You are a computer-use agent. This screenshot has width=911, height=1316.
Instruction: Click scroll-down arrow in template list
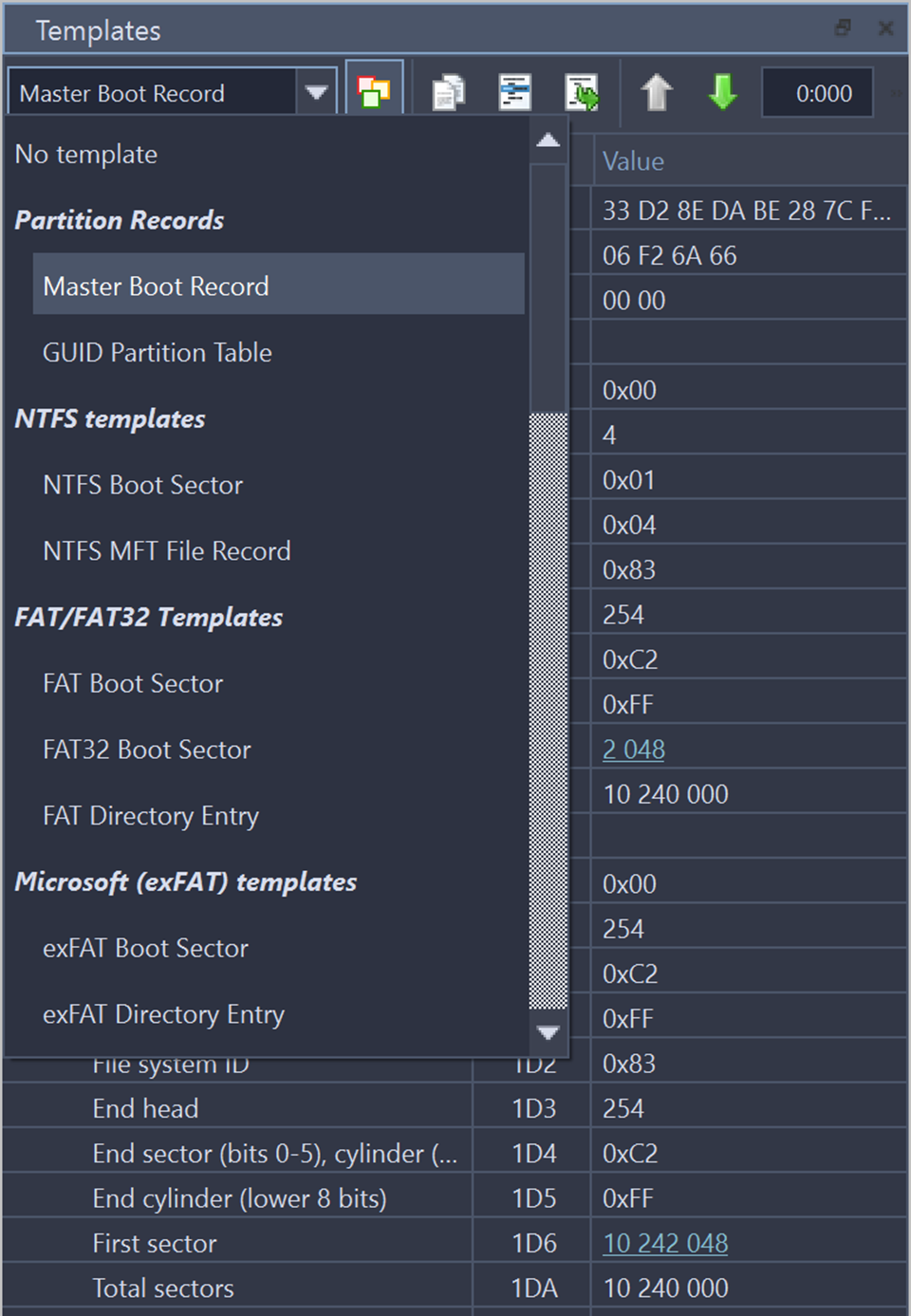click(548, 1032)
